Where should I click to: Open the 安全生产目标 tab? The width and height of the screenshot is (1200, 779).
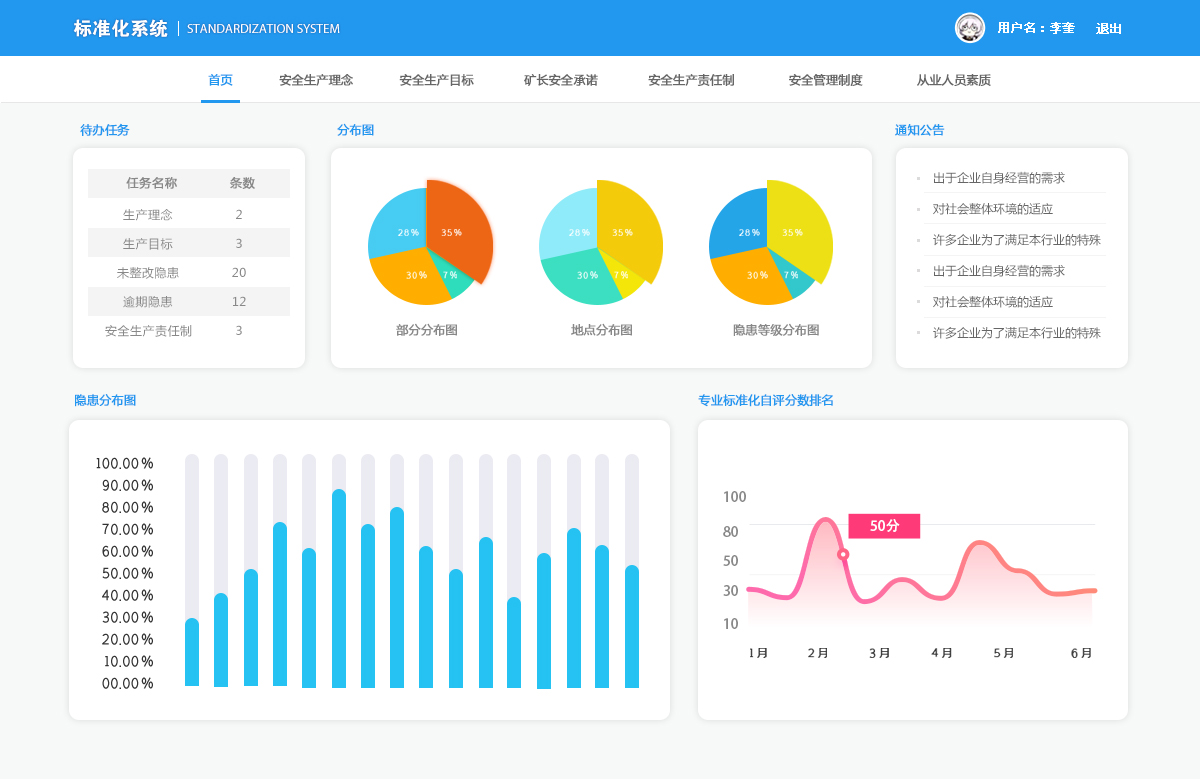pos(436,80)
